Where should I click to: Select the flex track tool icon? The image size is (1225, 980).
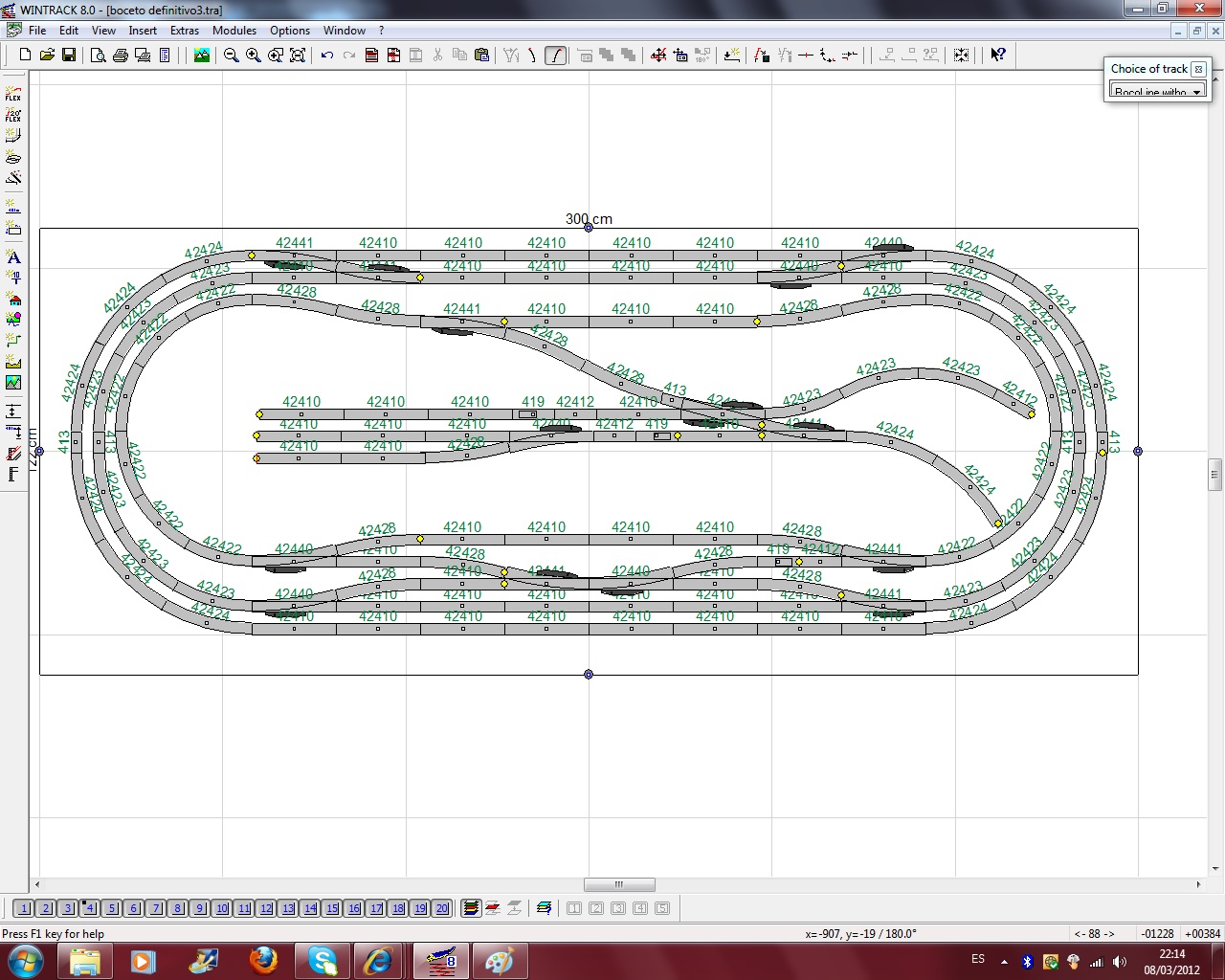13,94
